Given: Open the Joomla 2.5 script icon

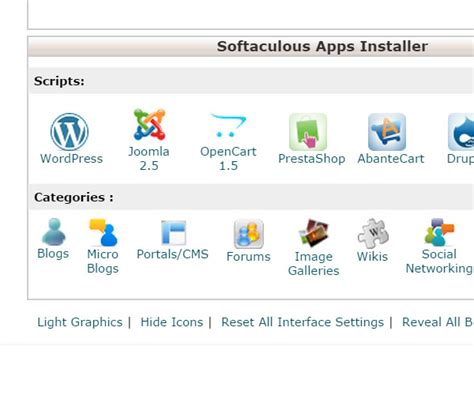Looking at the screenshot, I should tap(149, 124).
